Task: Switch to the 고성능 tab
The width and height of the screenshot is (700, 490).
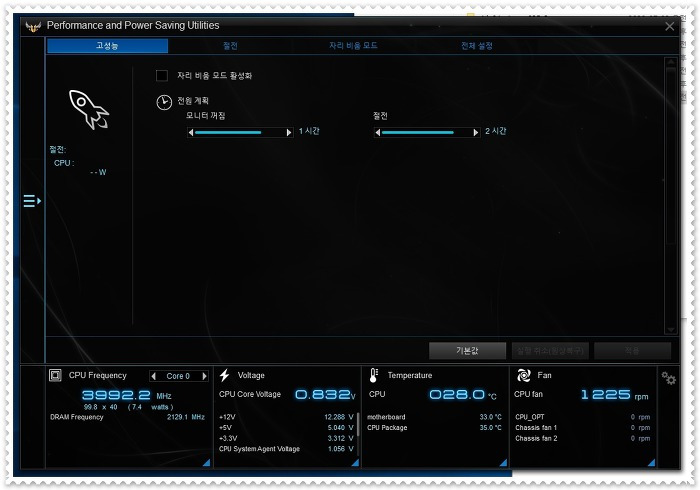Action: coord(107,46)
